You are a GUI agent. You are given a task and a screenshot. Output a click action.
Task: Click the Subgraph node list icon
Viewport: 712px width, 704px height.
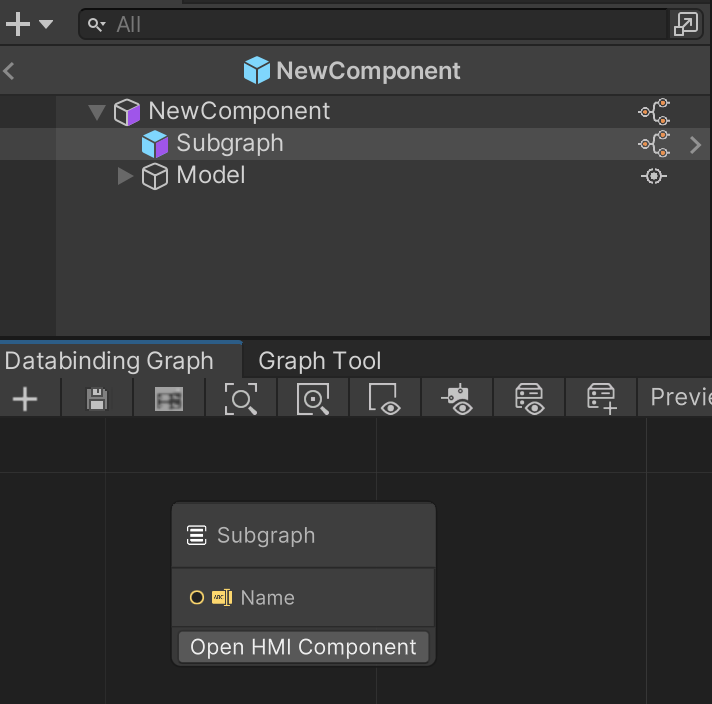point(197,535)
